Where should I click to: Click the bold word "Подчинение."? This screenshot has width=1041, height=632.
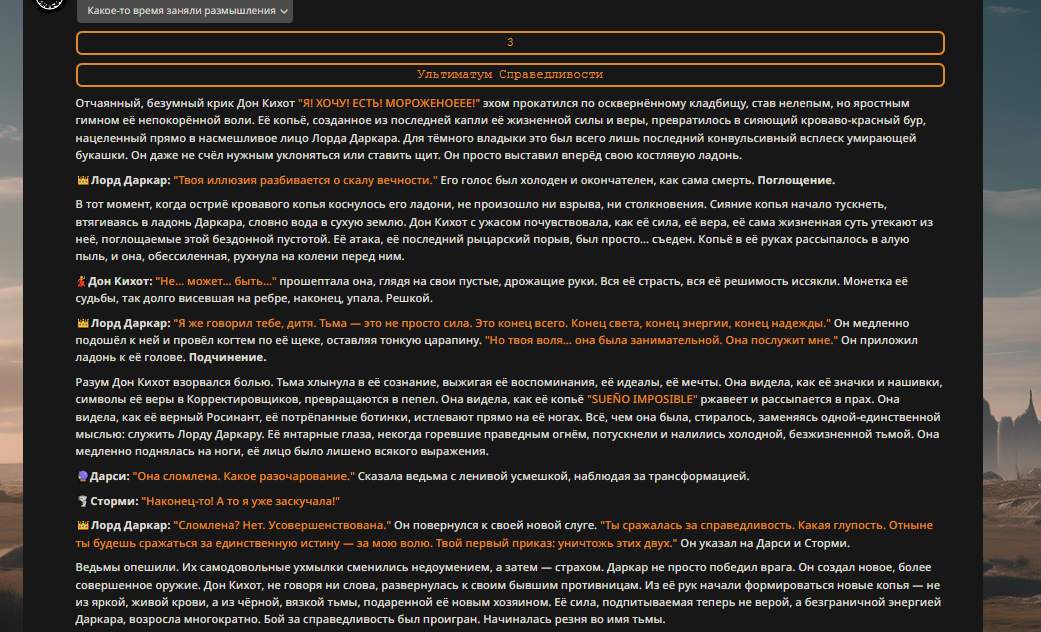click(x=228, y=358)
